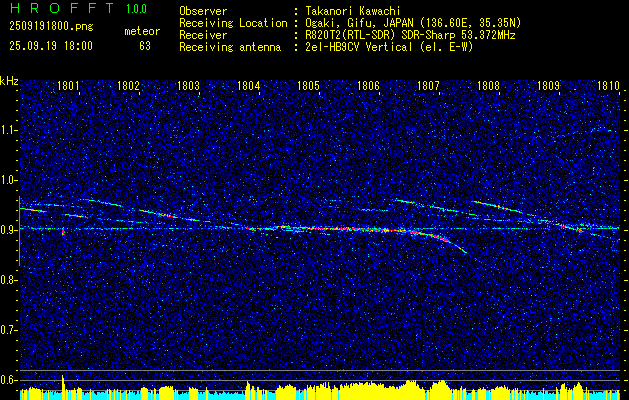Screen dimensions: 629x400
Task: Click the 1803 time marker
Action: (x=189, y=86)
